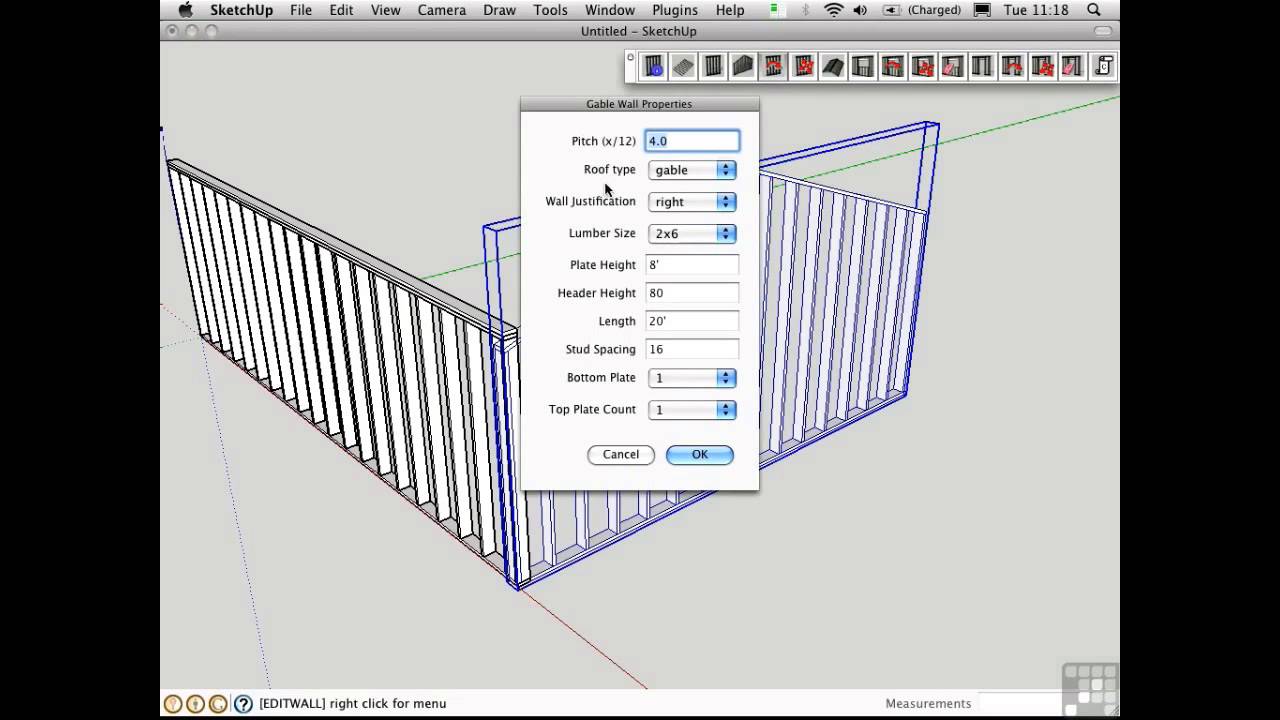Image resolution: width=1280 pixels, height=720 pixels.
Task: Select the Roof tool icon
Action: click(833, 67)
